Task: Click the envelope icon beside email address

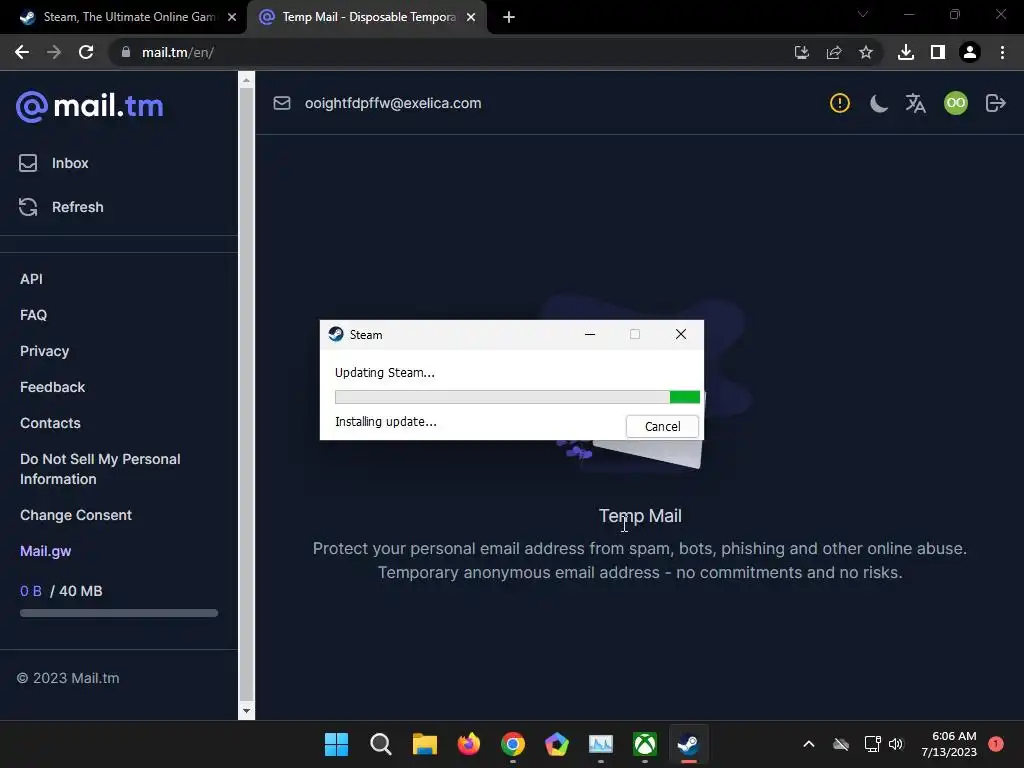Action: (x=282, y=103)
